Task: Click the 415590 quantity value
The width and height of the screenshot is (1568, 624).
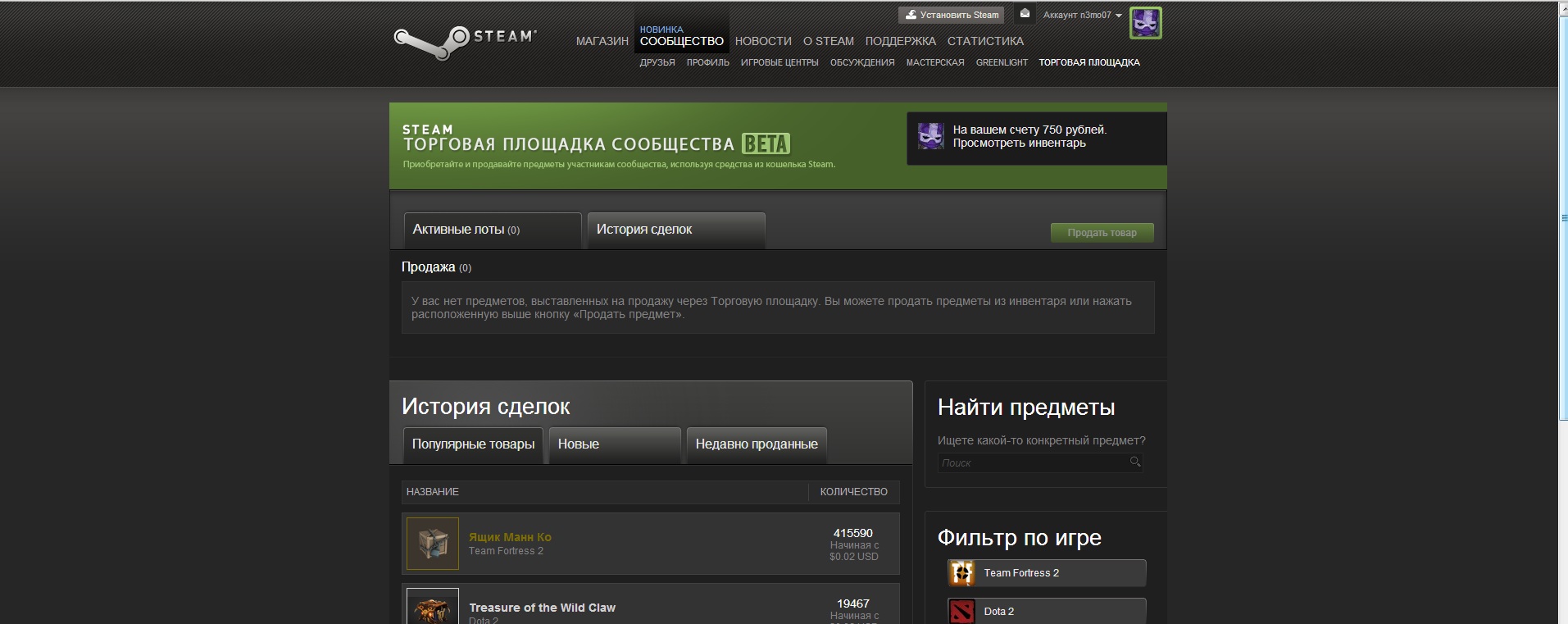Action: coord(853,533)
